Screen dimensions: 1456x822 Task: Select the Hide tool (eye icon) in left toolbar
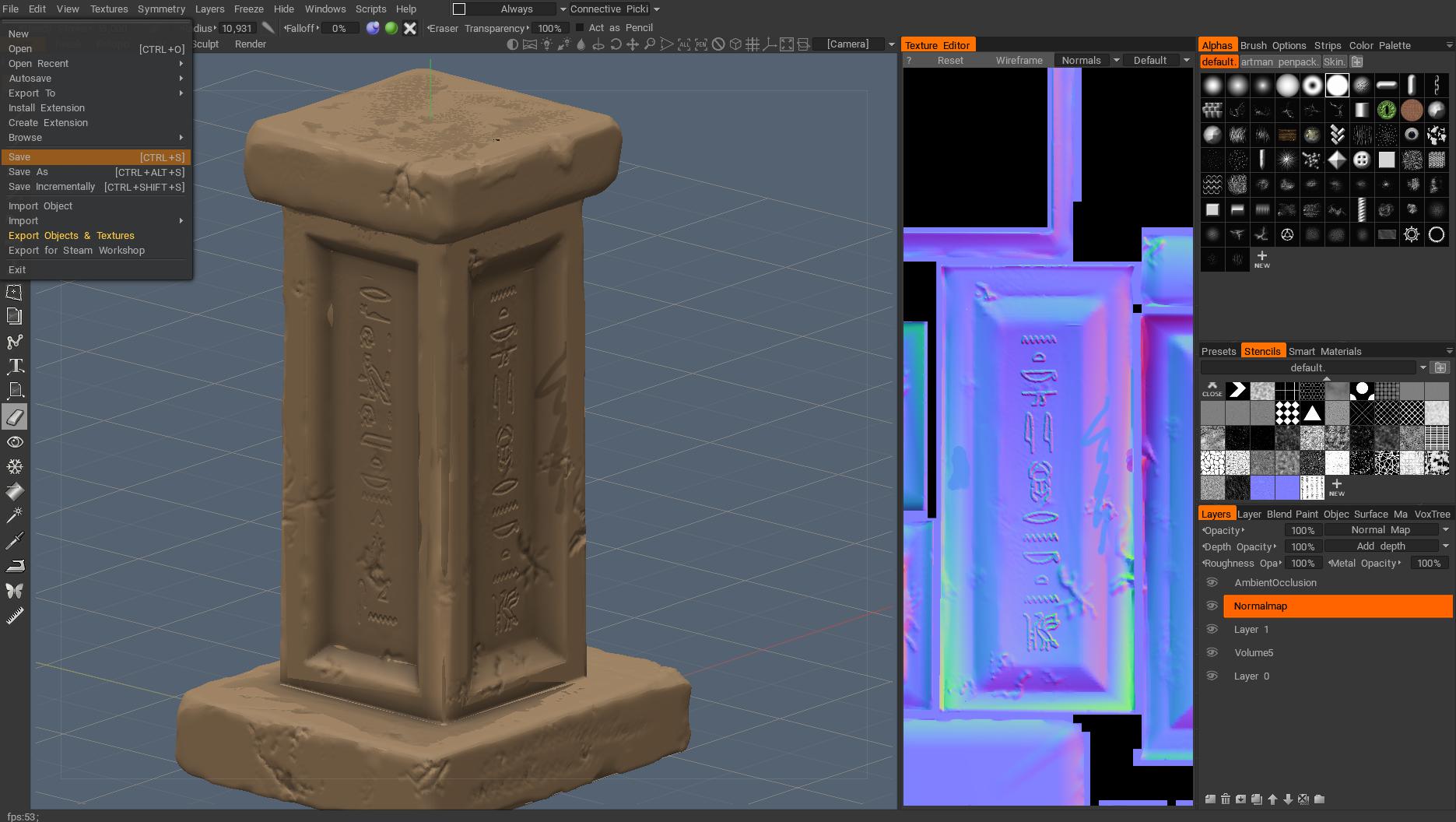tap(15, 442)
